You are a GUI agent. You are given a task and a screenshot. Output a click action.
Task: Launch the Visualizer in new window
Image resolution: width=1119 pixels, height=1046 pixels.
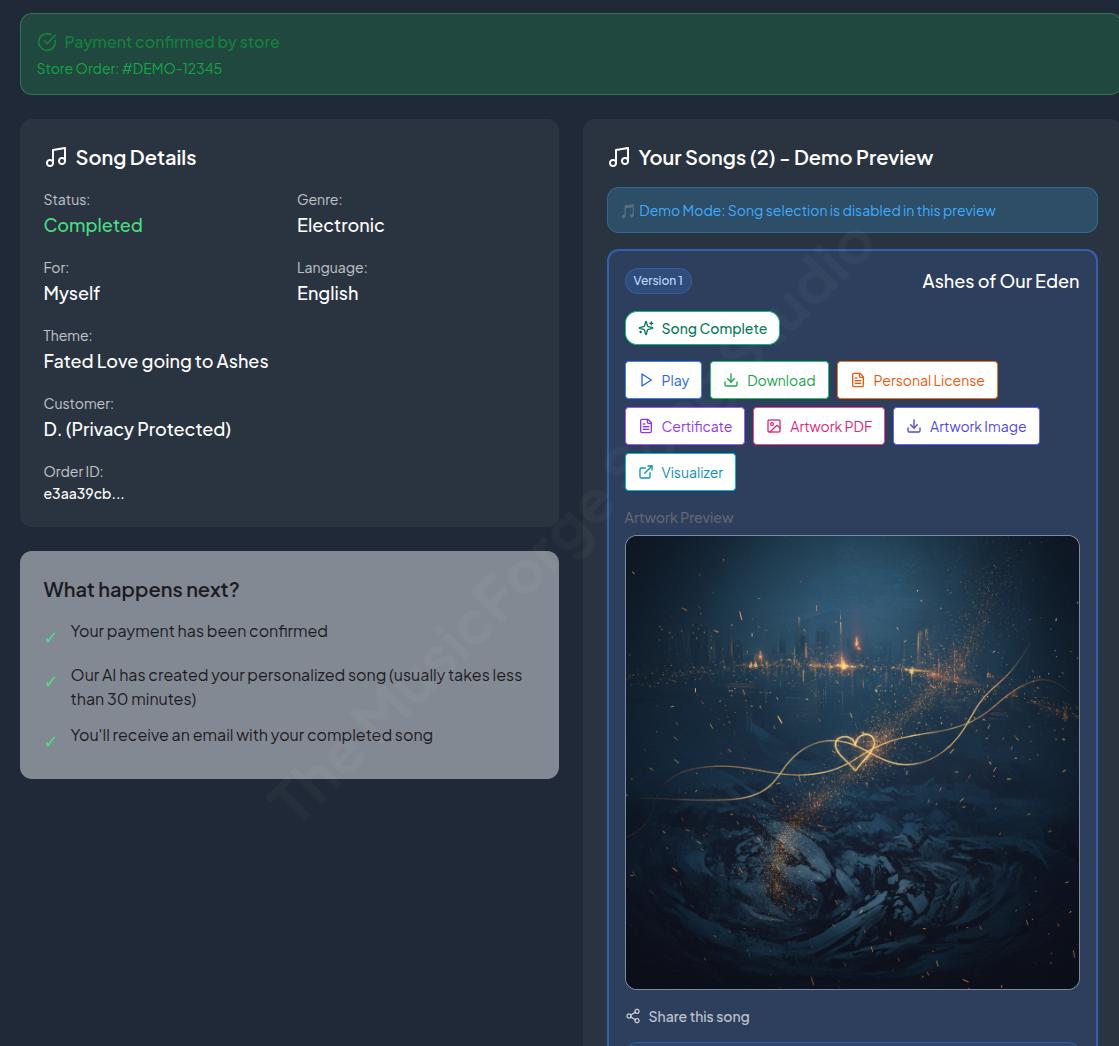680,472
